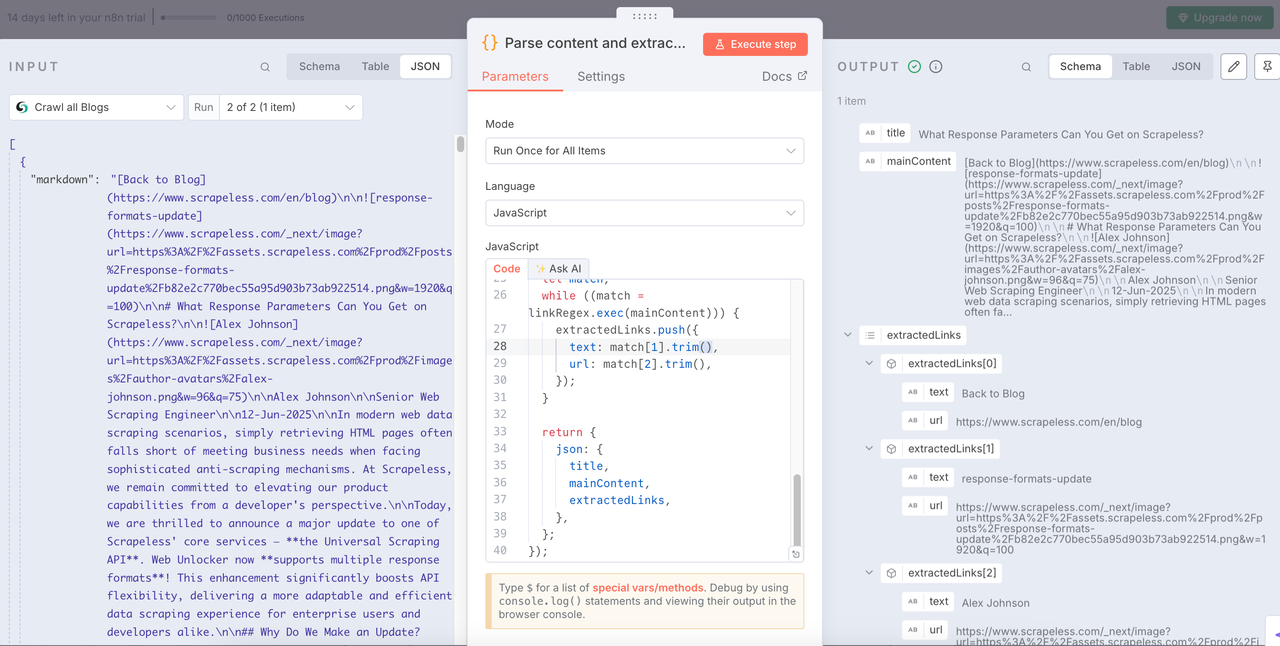Click the executions usage progress bar
Image resolution: width=1280 pixels, height=646 pixels.
point(190,18)
